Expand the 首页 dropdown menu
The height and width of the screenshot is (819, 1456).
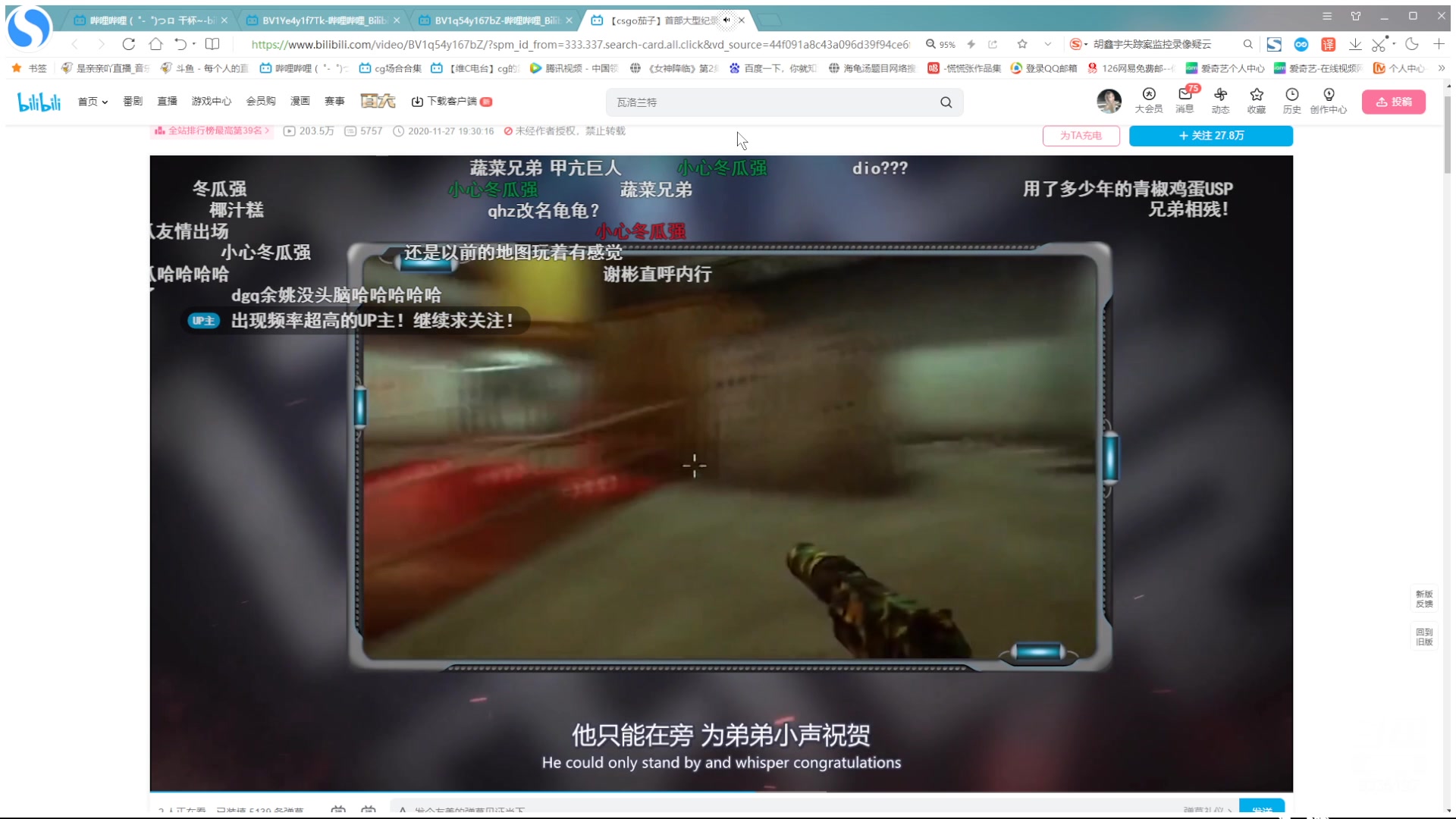click(93, 102)
